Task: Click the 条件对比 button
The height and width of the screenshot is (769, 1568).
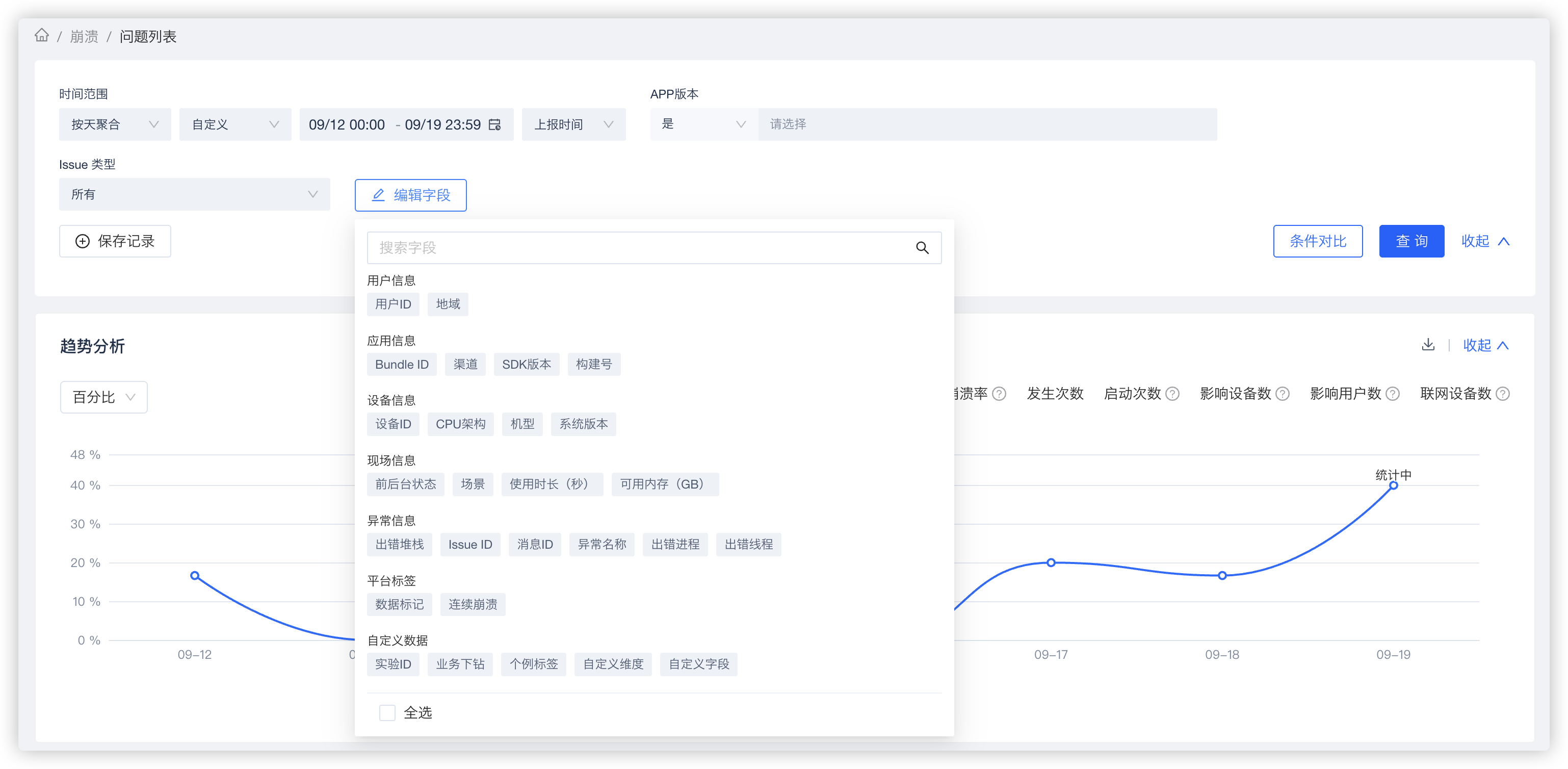Action: tap(1317, 241)
